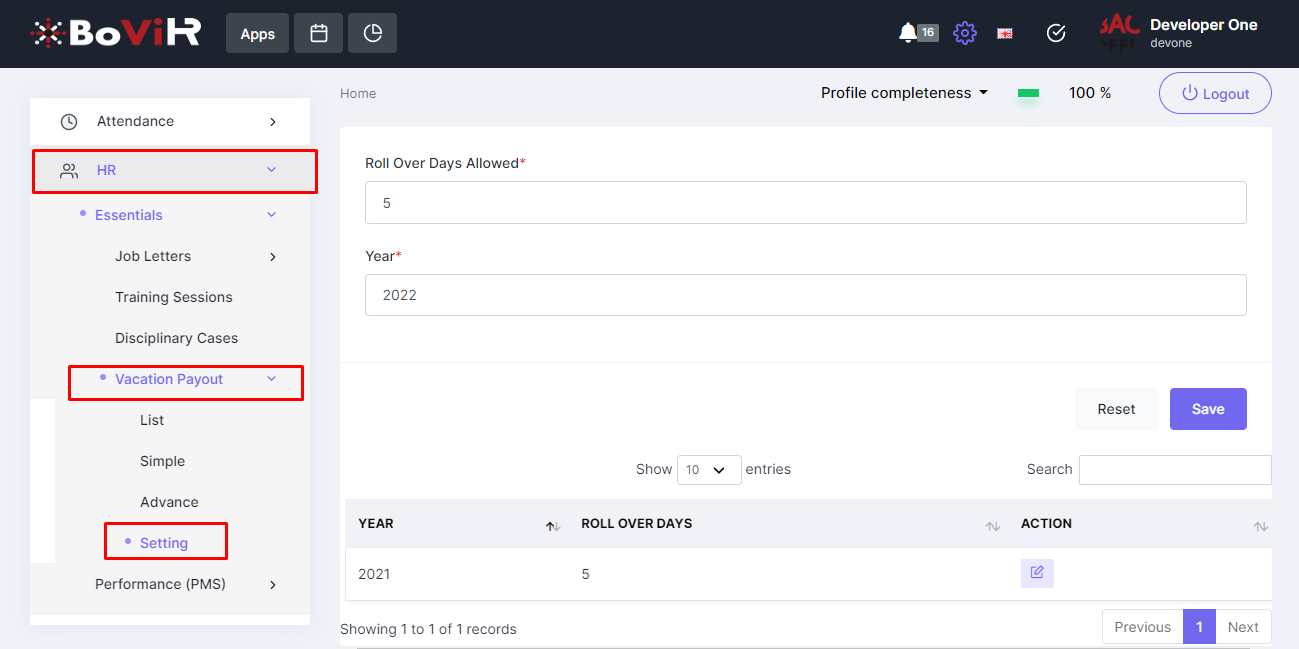Expand Performance (PMS) submenu
This screenshot has width=1299, height=649.
pyautogui.click(x=185, y=584)
